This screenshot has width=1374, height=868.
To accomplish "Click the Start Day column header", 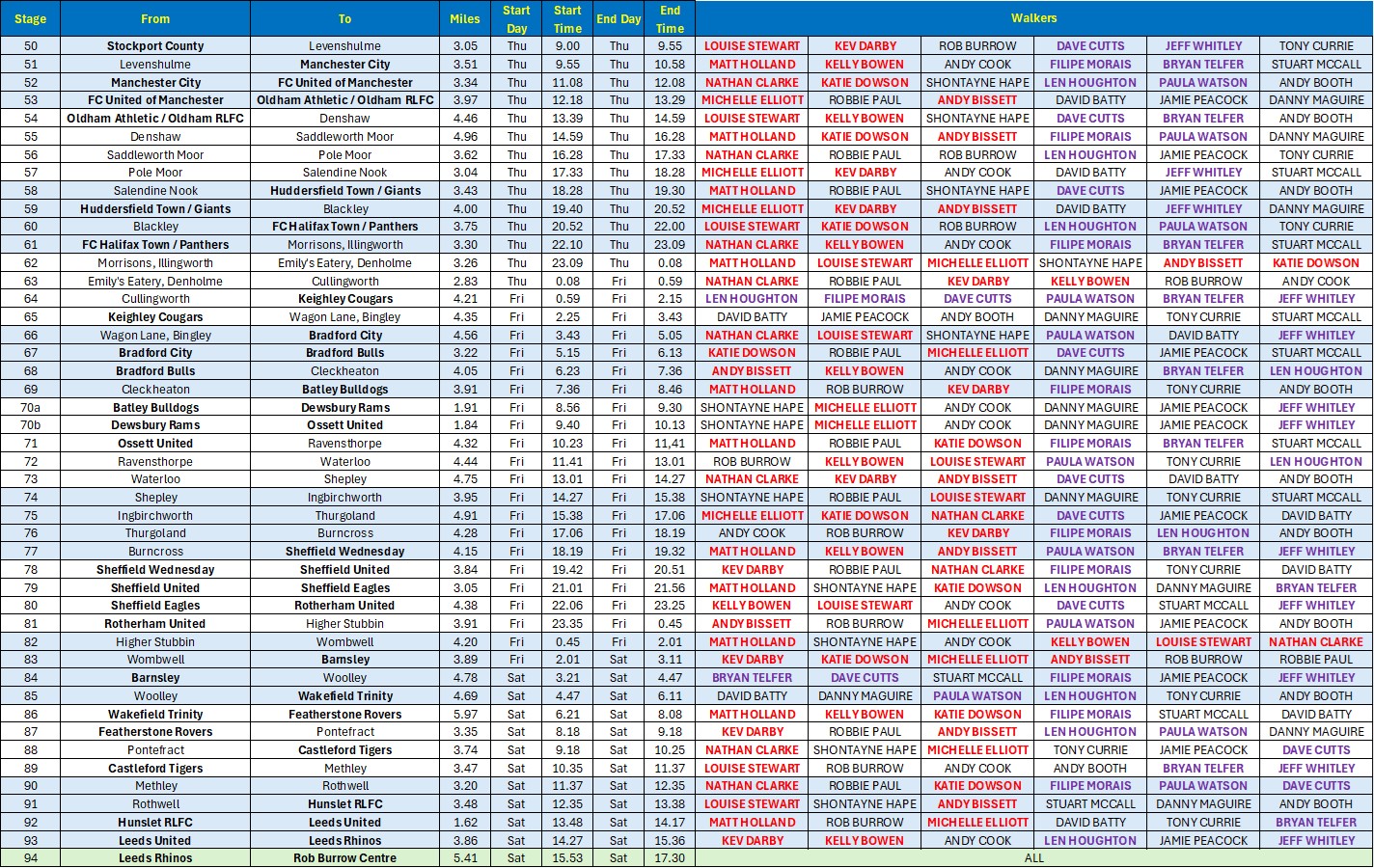I will point(517,18).
